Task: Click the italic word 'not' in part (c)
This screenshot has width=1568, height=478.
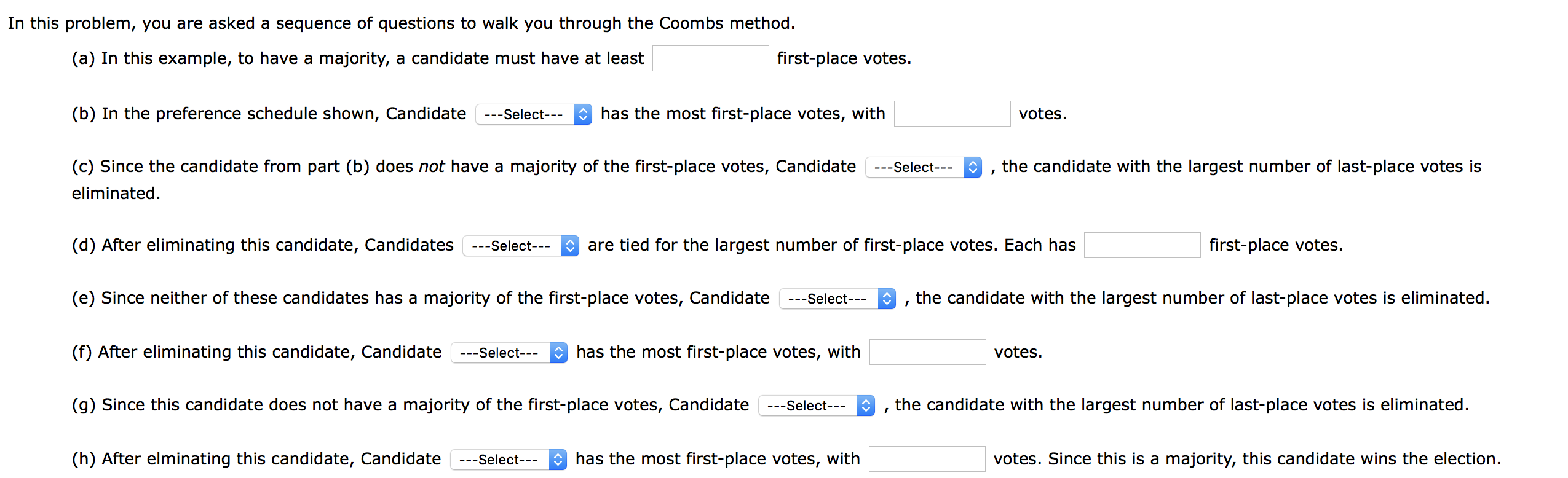Action: (x=431, y=167)
